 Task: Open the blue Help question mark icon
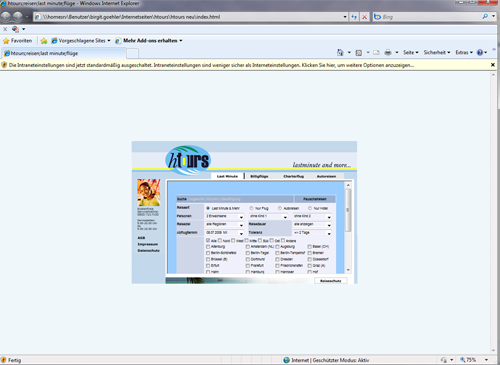tap(480, 52)
